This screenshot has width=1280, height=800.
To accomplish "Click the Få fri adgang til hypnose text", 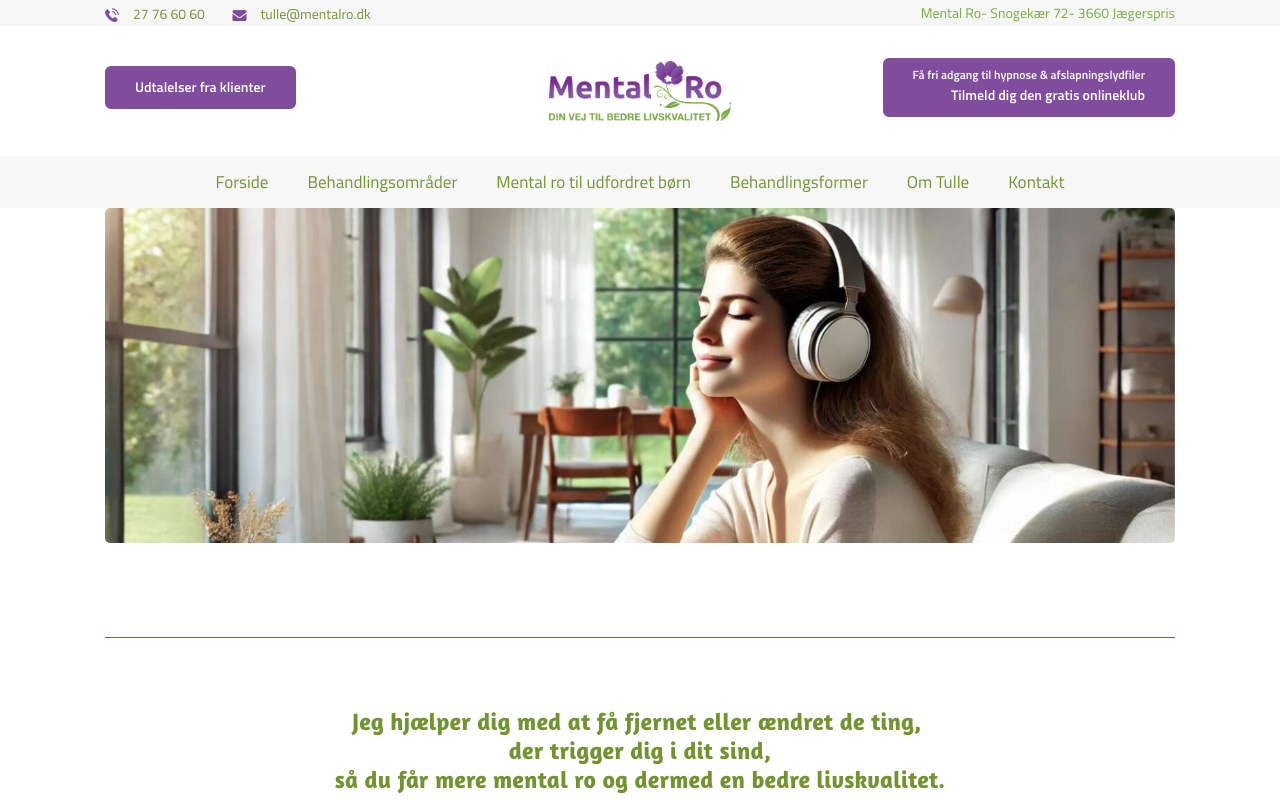I will point(1028,75).
